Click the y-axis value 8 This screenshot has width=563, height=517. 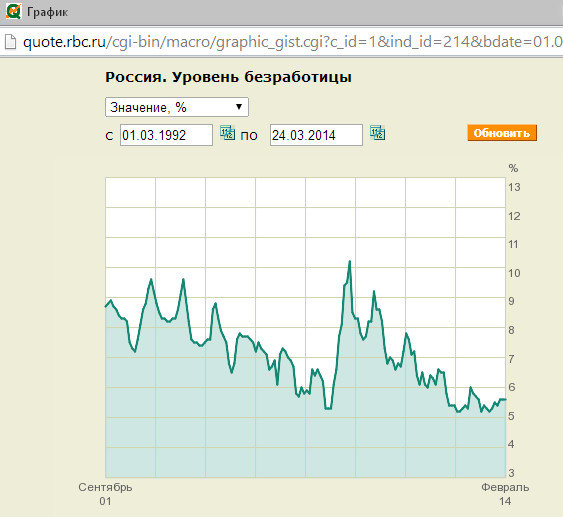point(511,330)
